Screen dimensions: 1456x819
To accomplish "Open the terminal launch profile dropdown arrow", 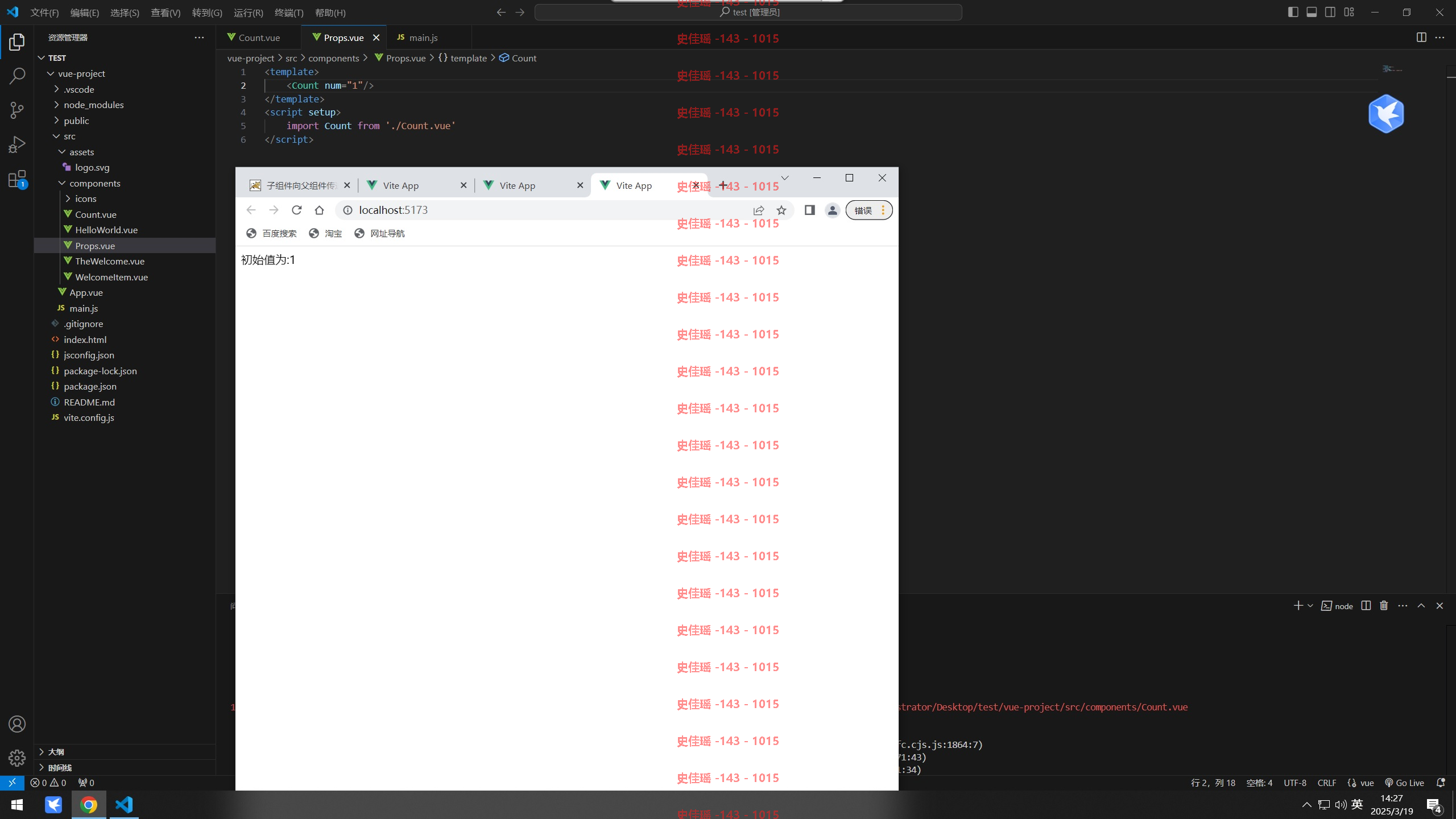I will [1310, 606].
